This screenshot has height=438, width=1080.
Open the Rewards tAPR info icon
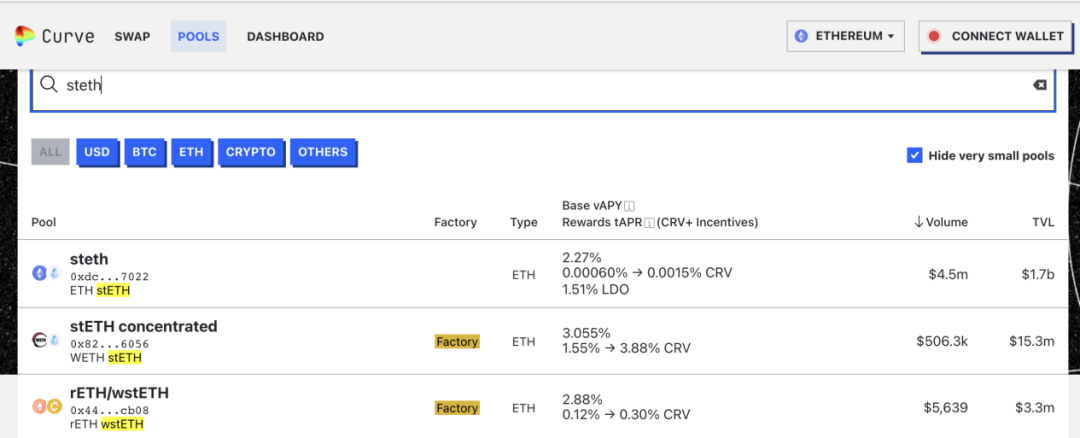pyautogui.click(x=649, y=222)
